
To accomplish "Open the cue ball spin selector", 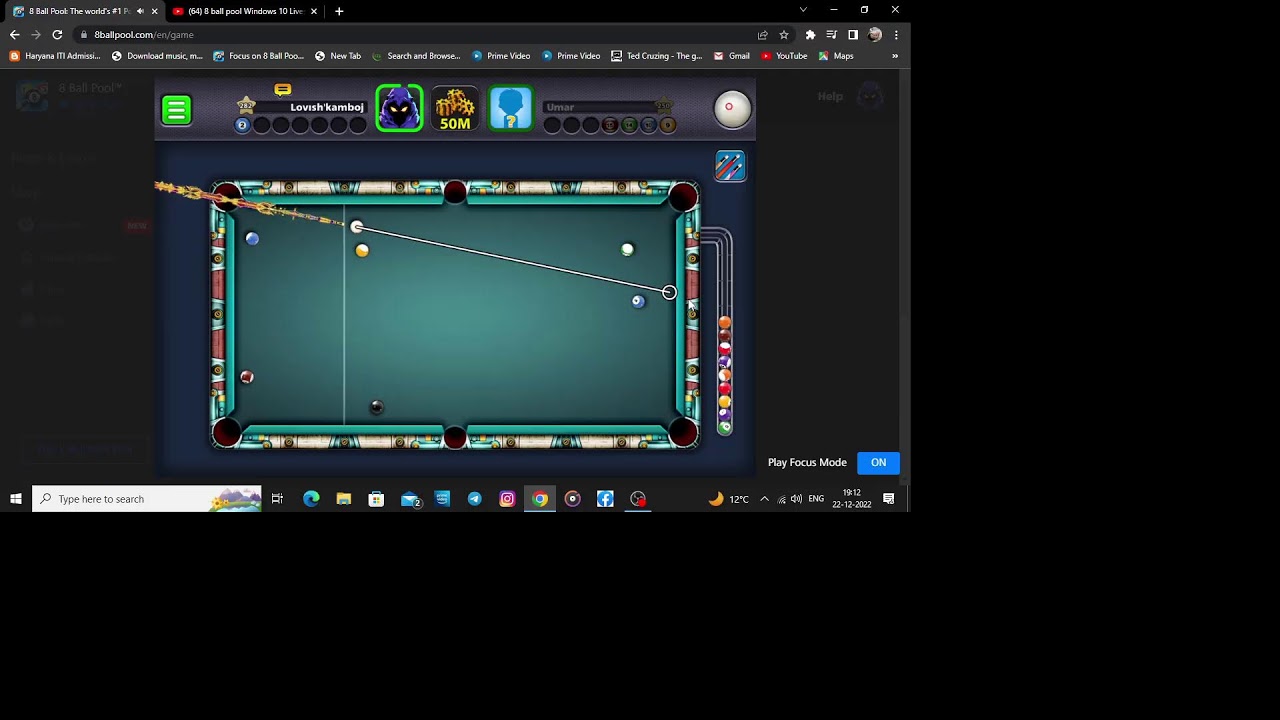I will point(732,109).
